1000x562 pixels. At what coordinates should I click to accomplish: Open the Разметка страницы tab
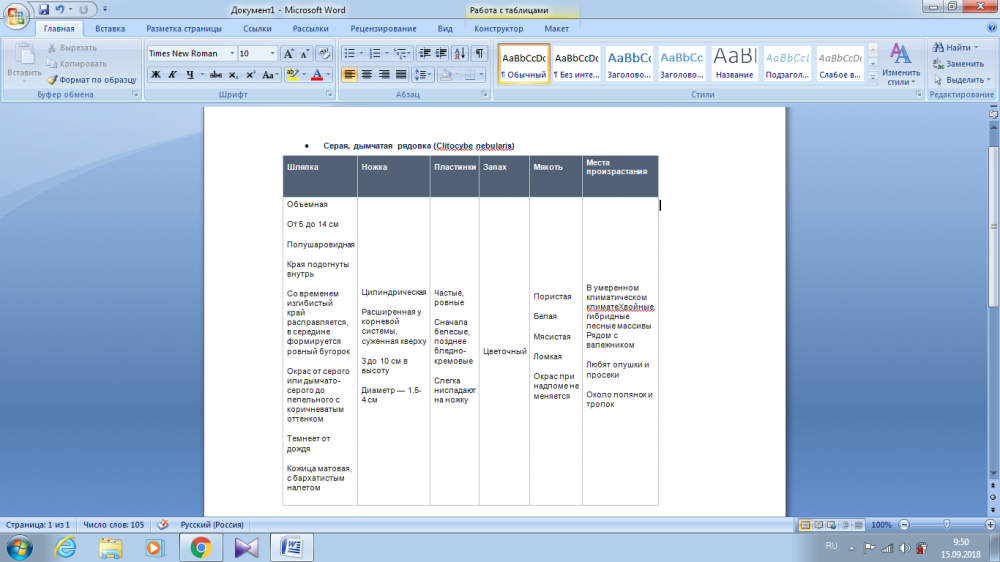pyautogui.click(x=184, y=29)
